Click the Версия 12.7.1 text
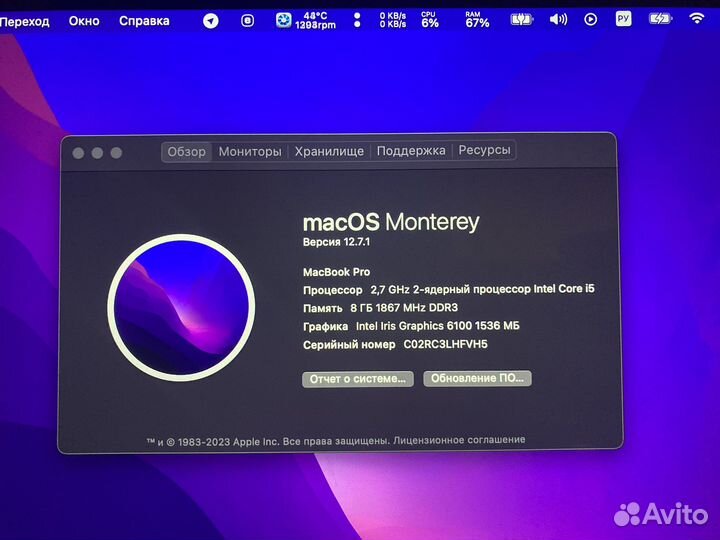Image resolution: width=720 pixels, height=540 pixels. [x=336, y=242]
